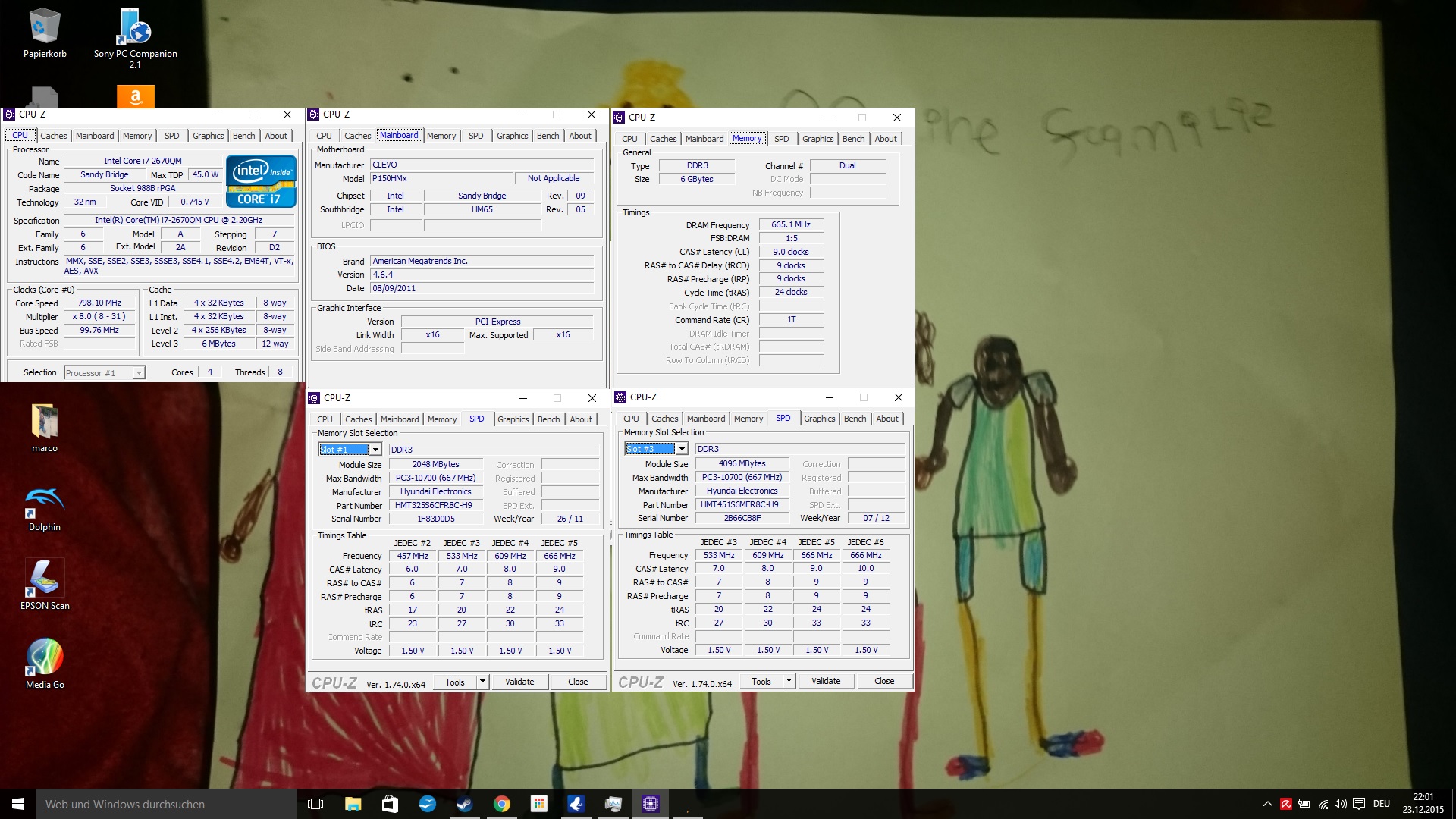
Task: Expand the Tools dropdown arrow in Slot #1 window
Action: (482, 682)
